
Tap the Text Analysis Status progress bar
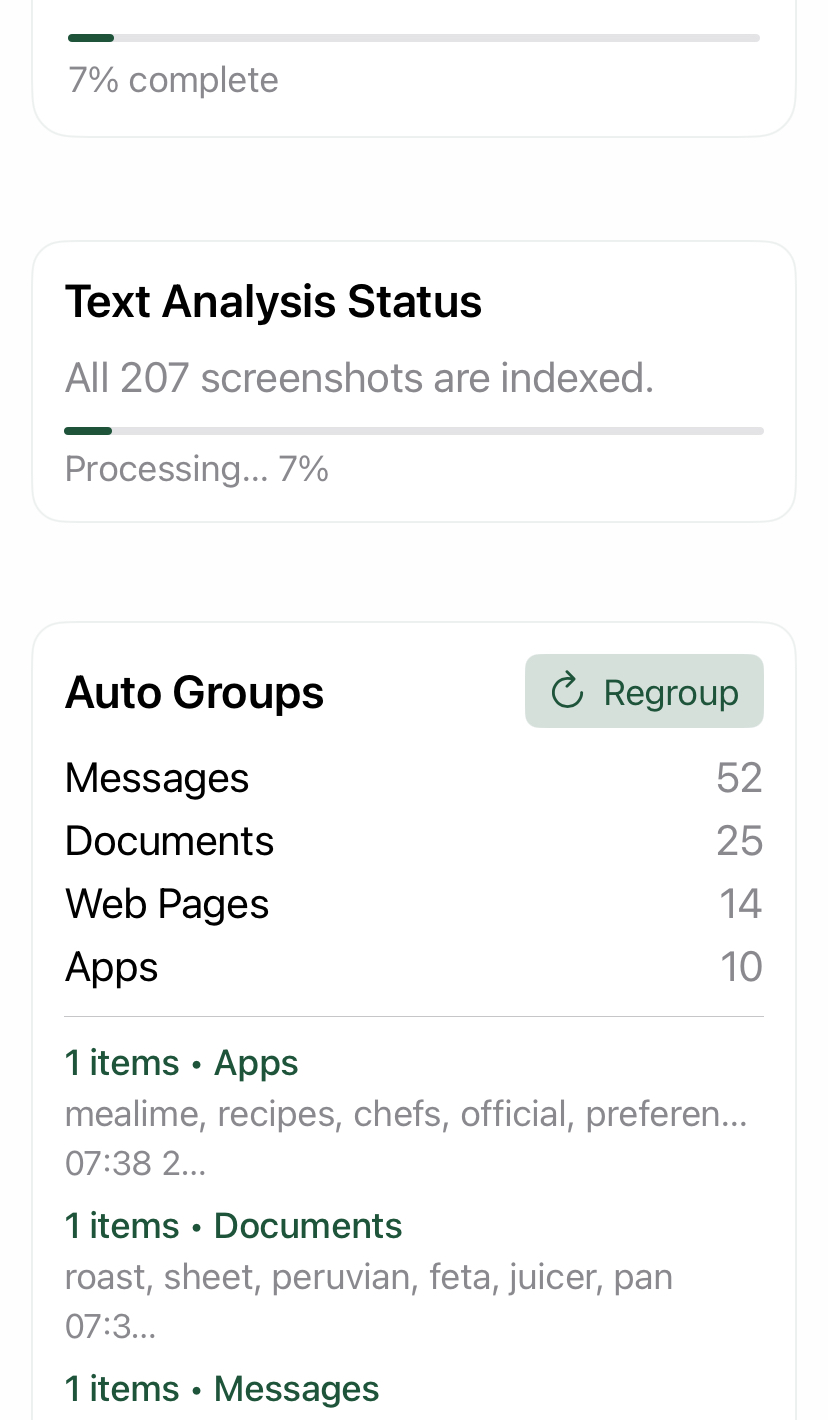(x=414, y=429)
